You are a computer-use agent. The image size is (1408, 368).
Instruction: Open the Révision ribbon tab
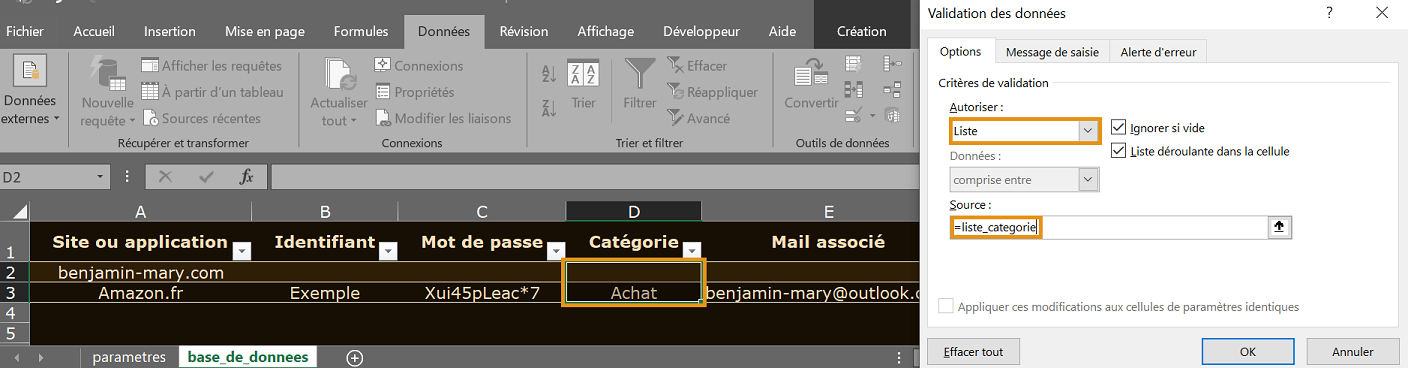[x=524, y=31]
